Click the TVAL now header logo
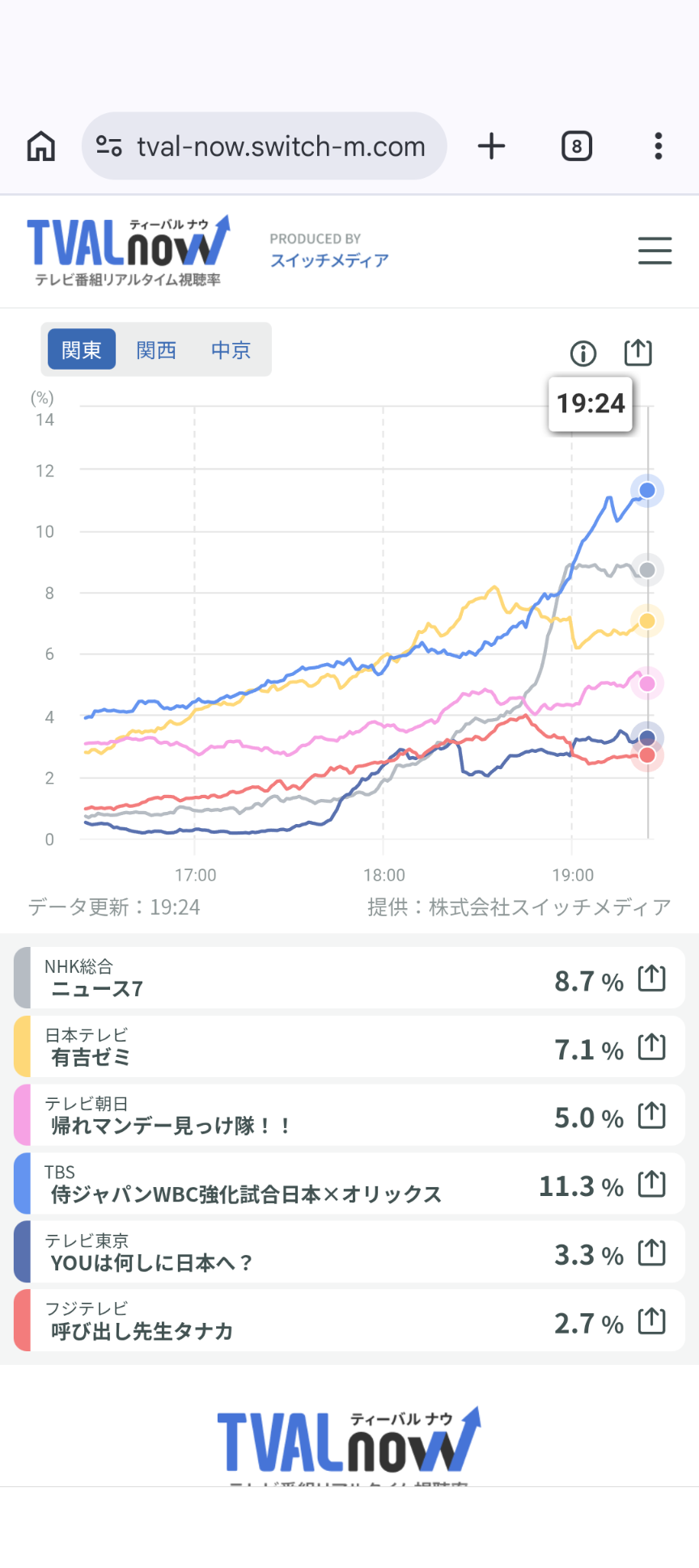The height and width of the screenshot is (1568, 699). [x=129, y=251]
